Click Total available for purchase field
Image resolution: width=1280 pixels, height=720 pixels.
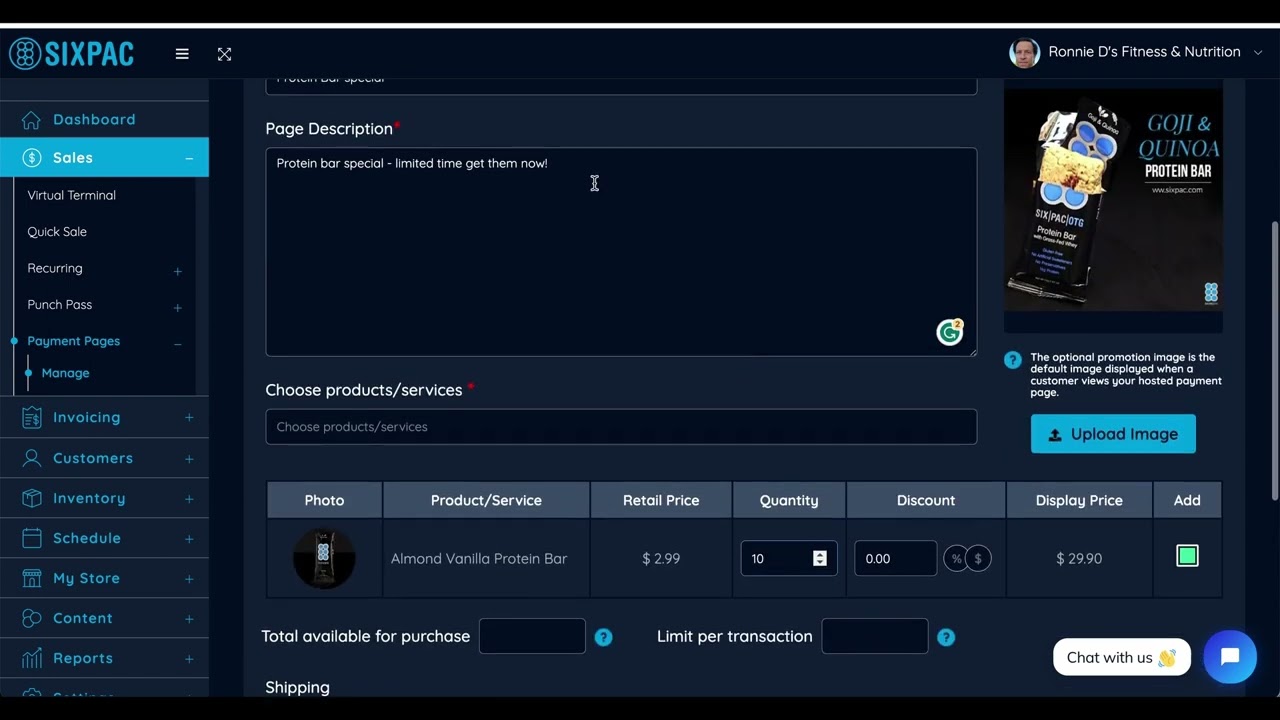pos(532,636)
